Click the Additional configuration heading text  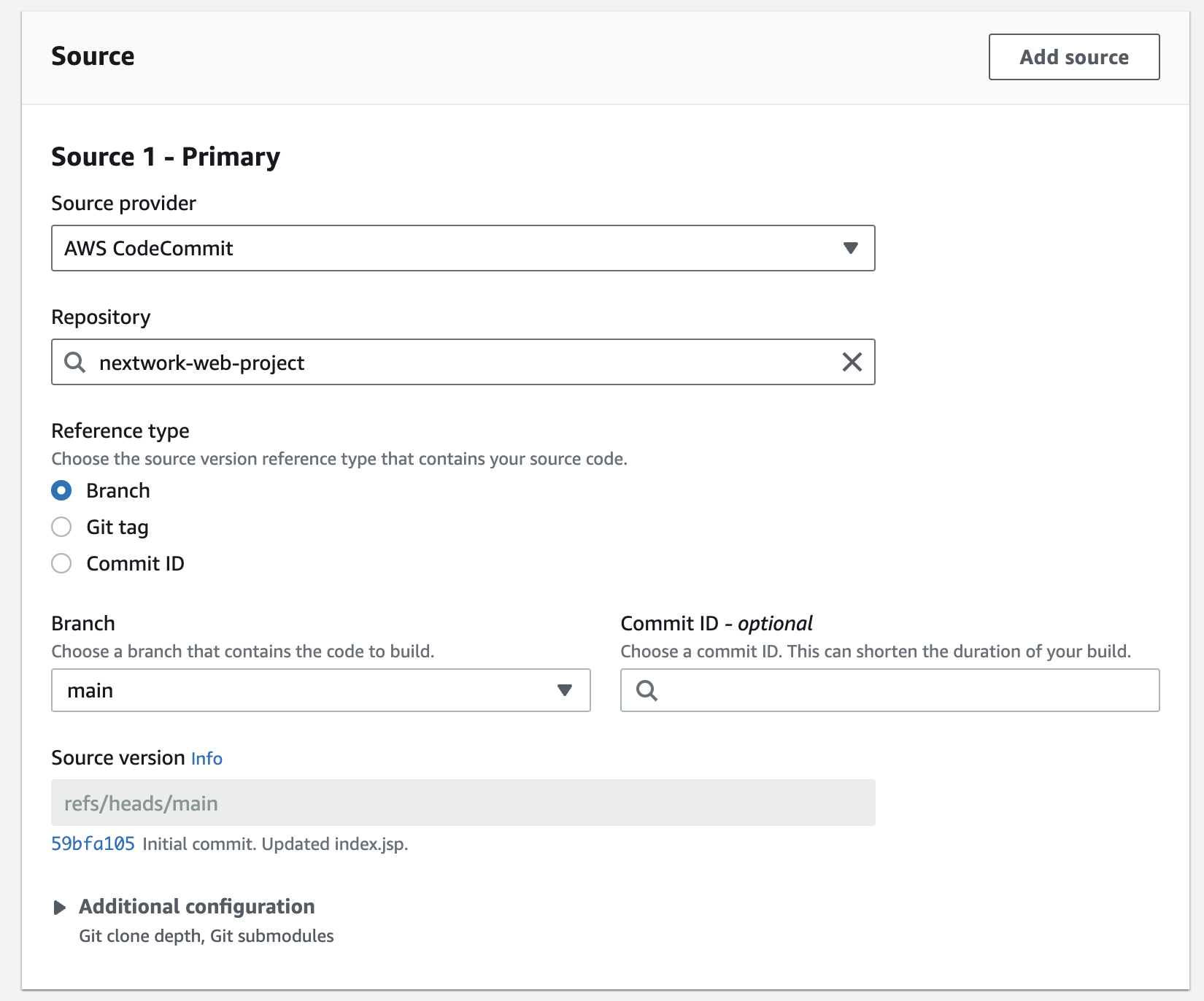197,906
